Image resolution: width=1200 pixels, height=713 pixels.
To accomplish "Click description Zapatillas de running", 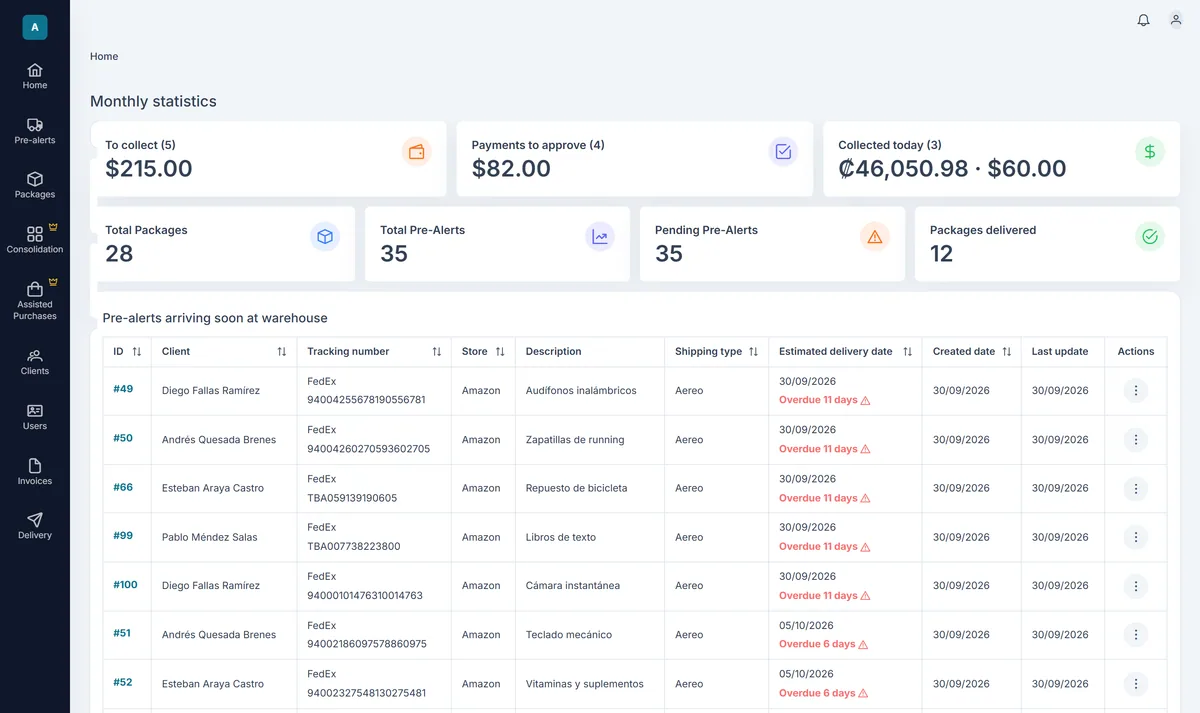I will tap(575, 440).
